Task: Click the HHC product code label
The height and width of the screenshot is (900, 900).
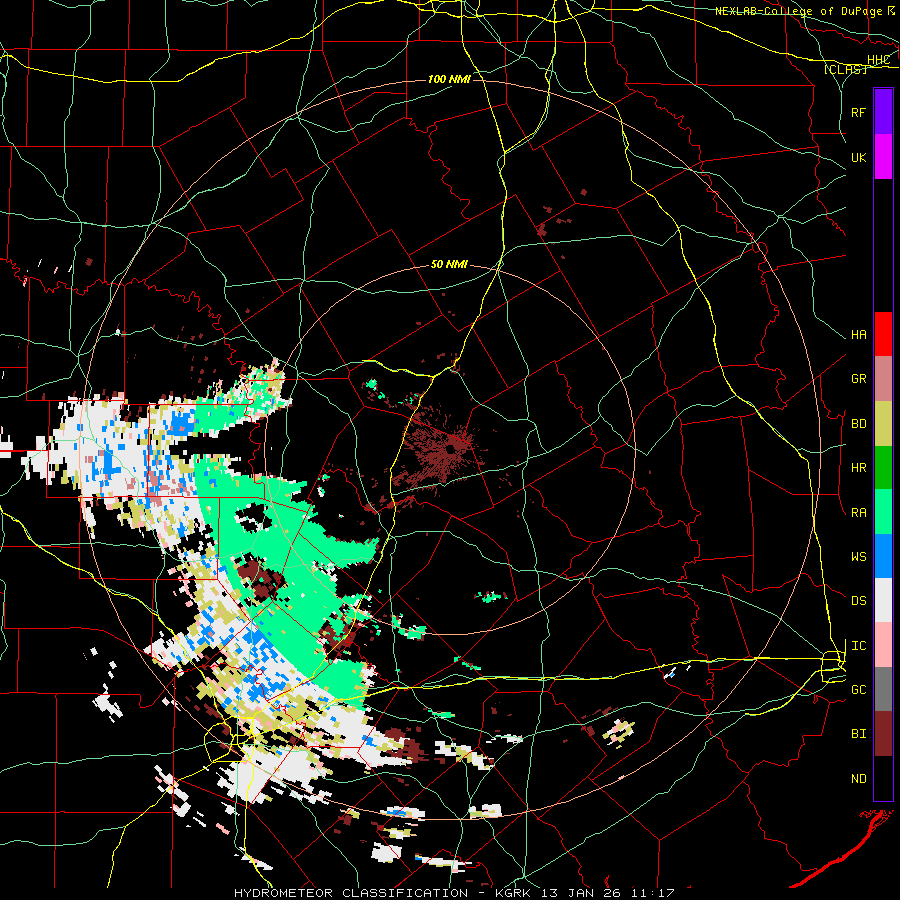Action: pyautogui.click(x=878, y=60)
